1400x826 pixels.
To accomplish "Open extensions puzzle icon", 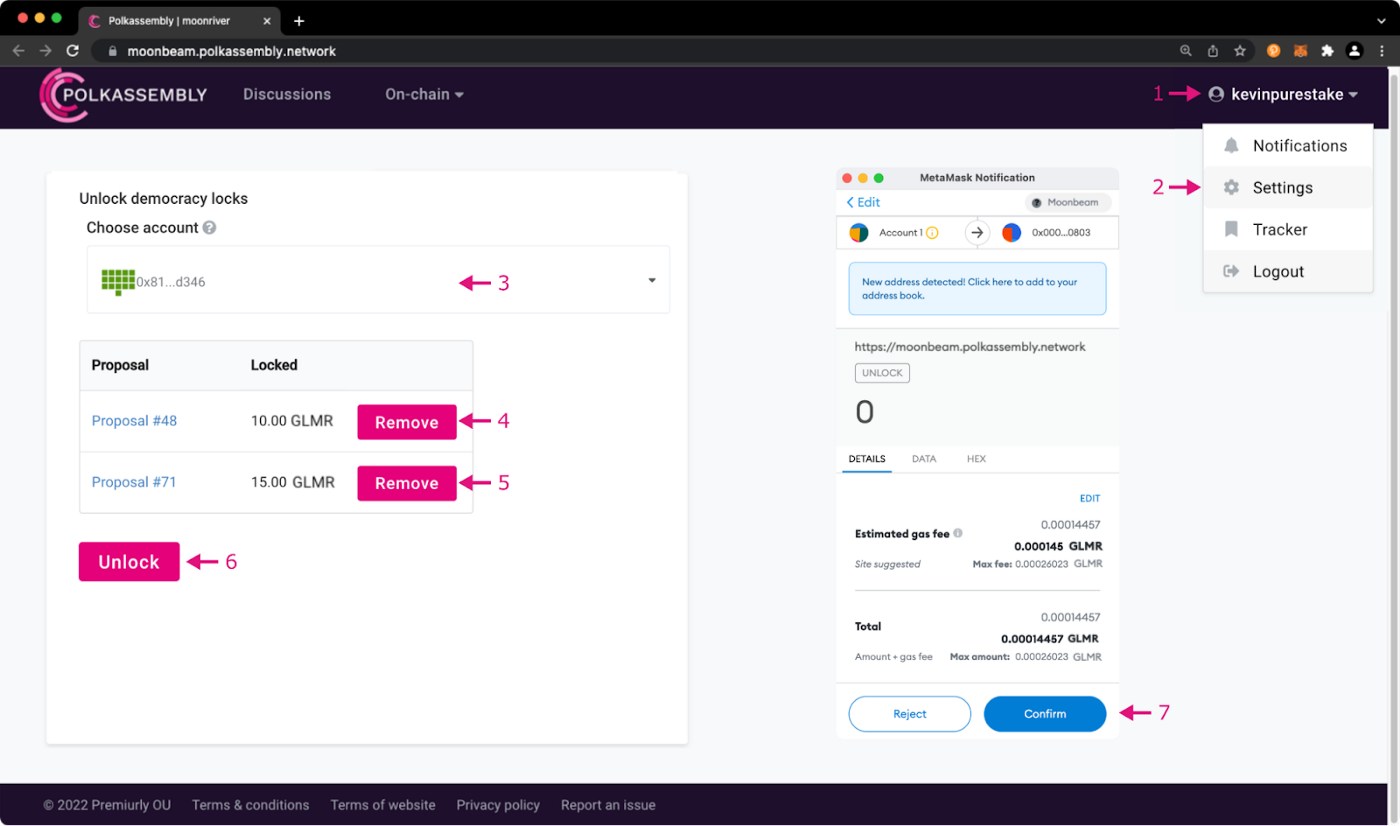I will (x=1327, y=50).
